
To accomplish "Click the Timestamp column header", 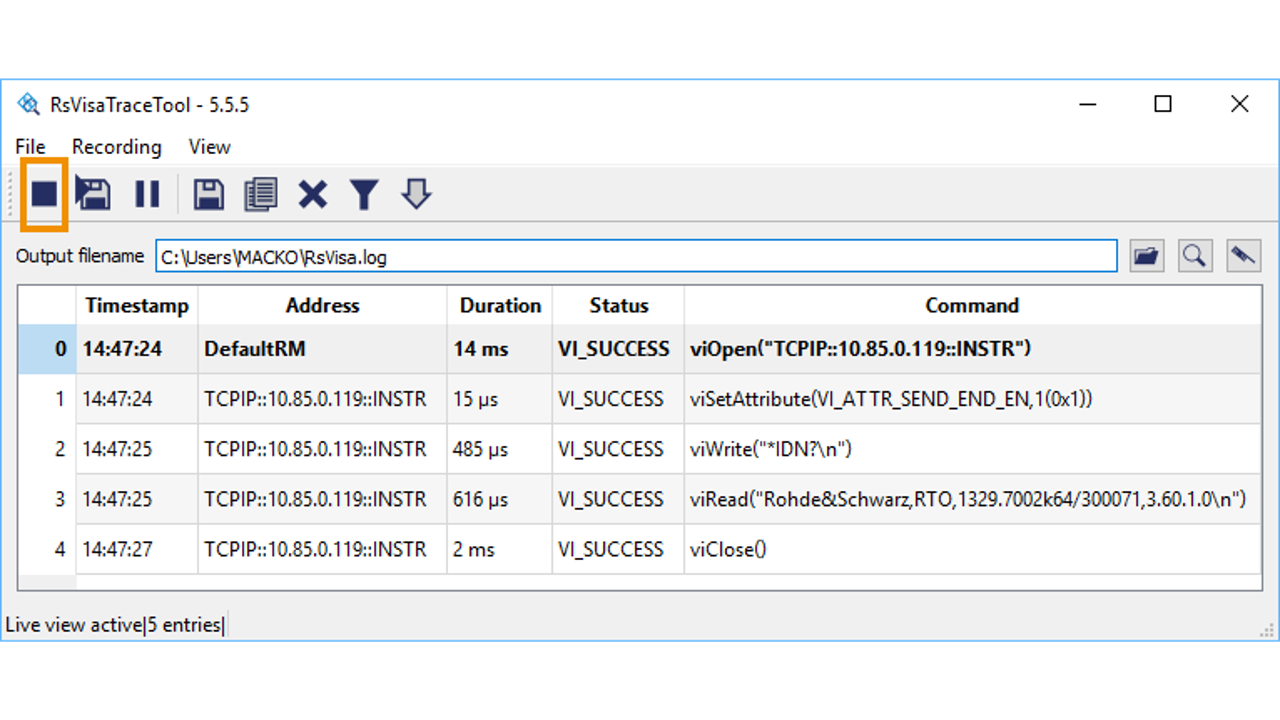I will (137, 306).
